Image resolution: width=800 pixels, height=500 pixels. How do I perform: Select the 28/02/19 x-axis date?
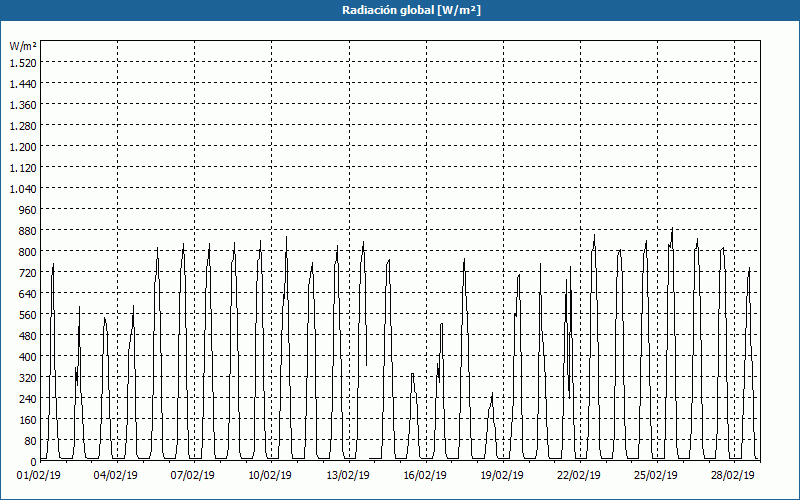click(x=734, y=475)
